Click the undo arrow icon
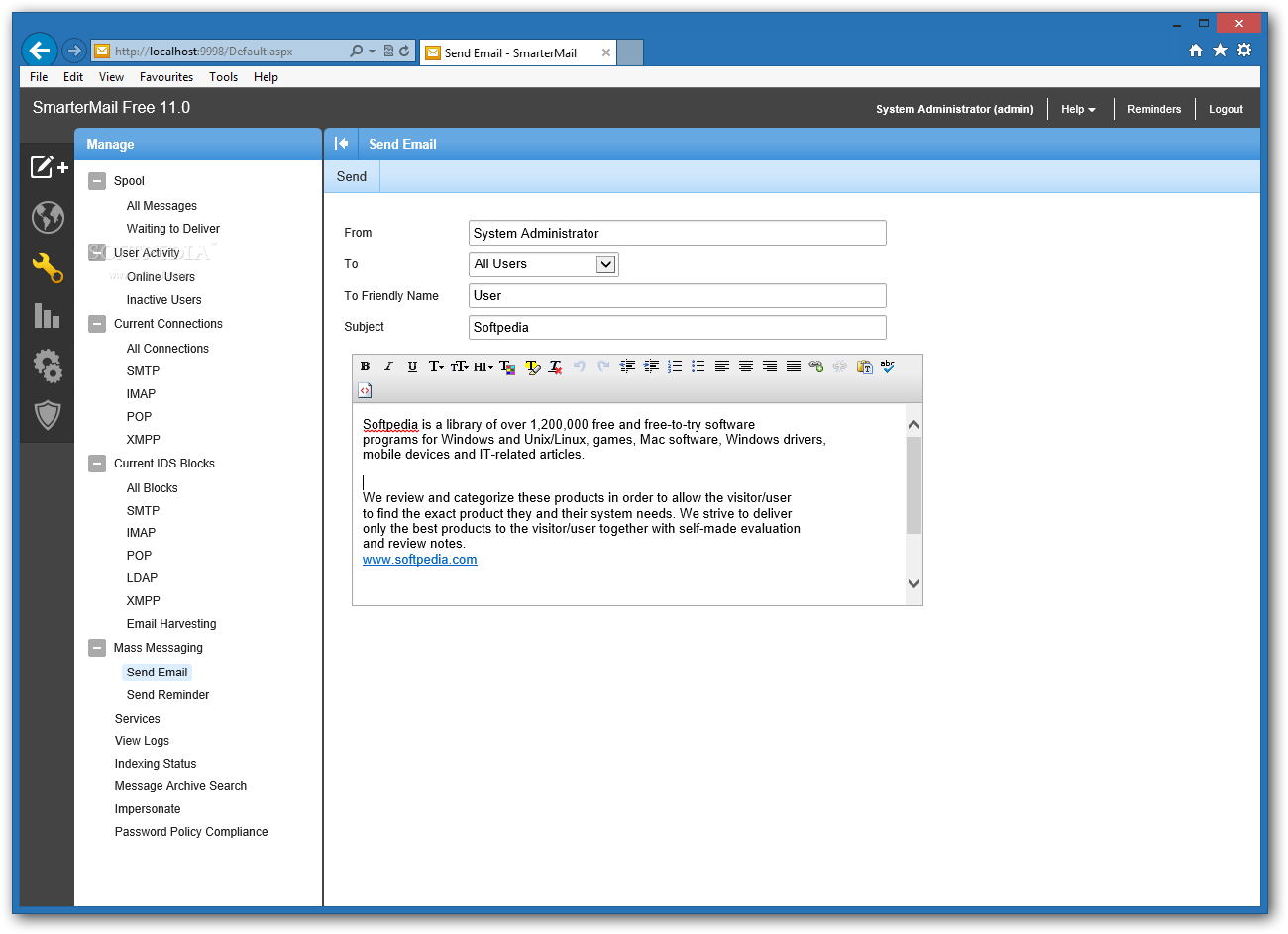The width and height of the screenshot is (1288, 934). (580, 366)
